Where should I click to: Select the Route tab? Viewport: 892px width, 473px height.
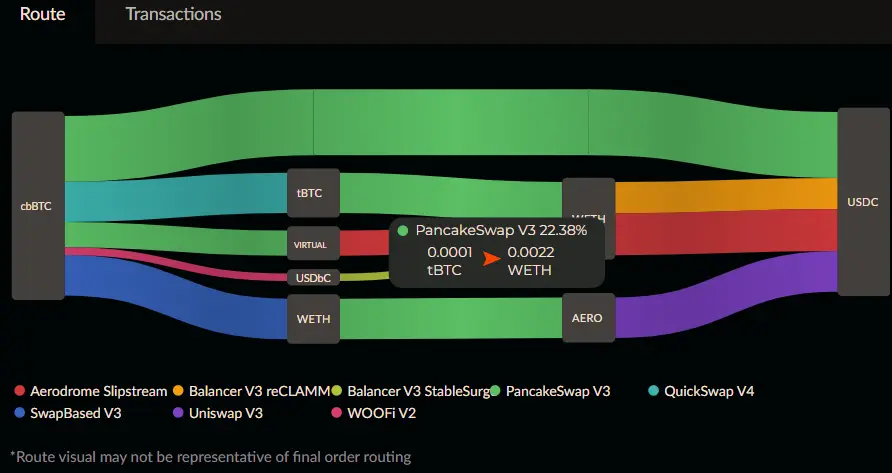click(x=43, y=14)
